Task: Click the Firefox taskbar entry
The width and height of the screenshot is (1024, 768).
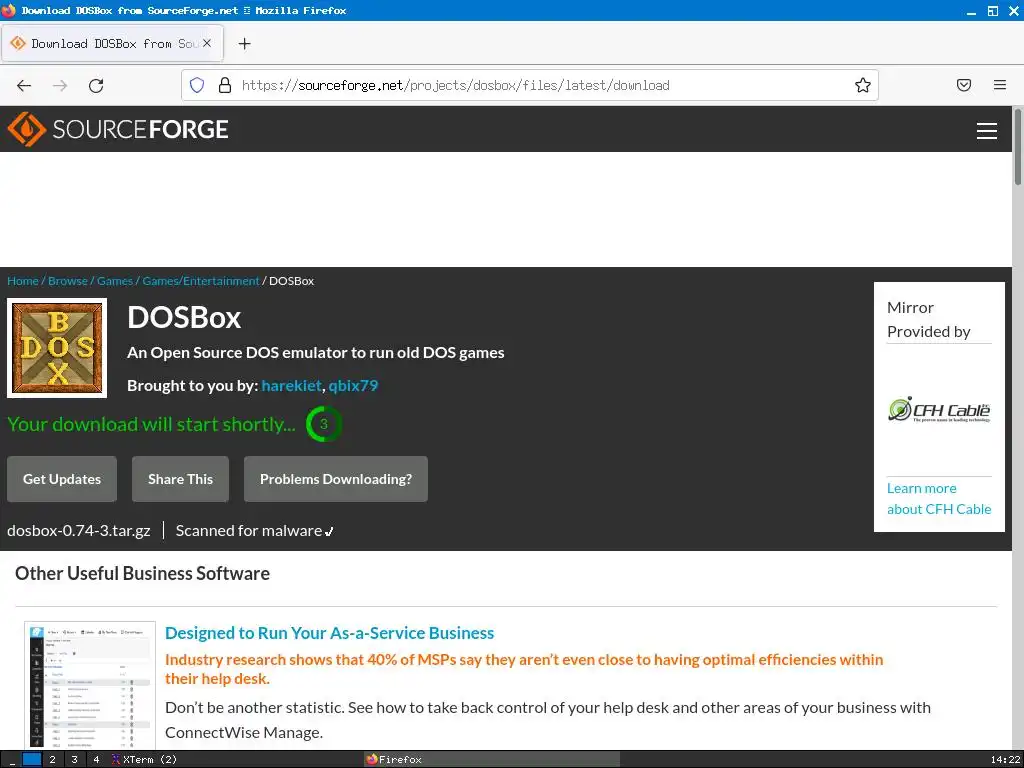Action: [x=491, y=760]
